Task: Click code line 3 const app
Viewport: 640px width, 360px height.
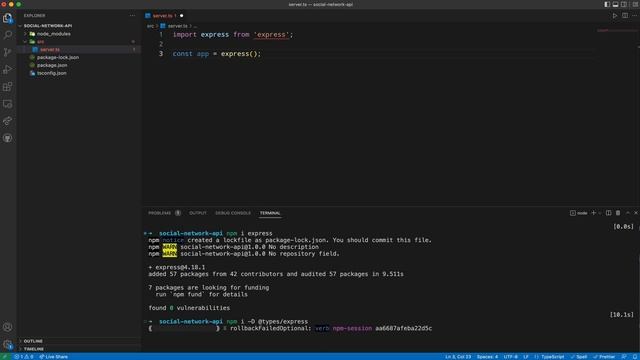Action: (216, 53)
